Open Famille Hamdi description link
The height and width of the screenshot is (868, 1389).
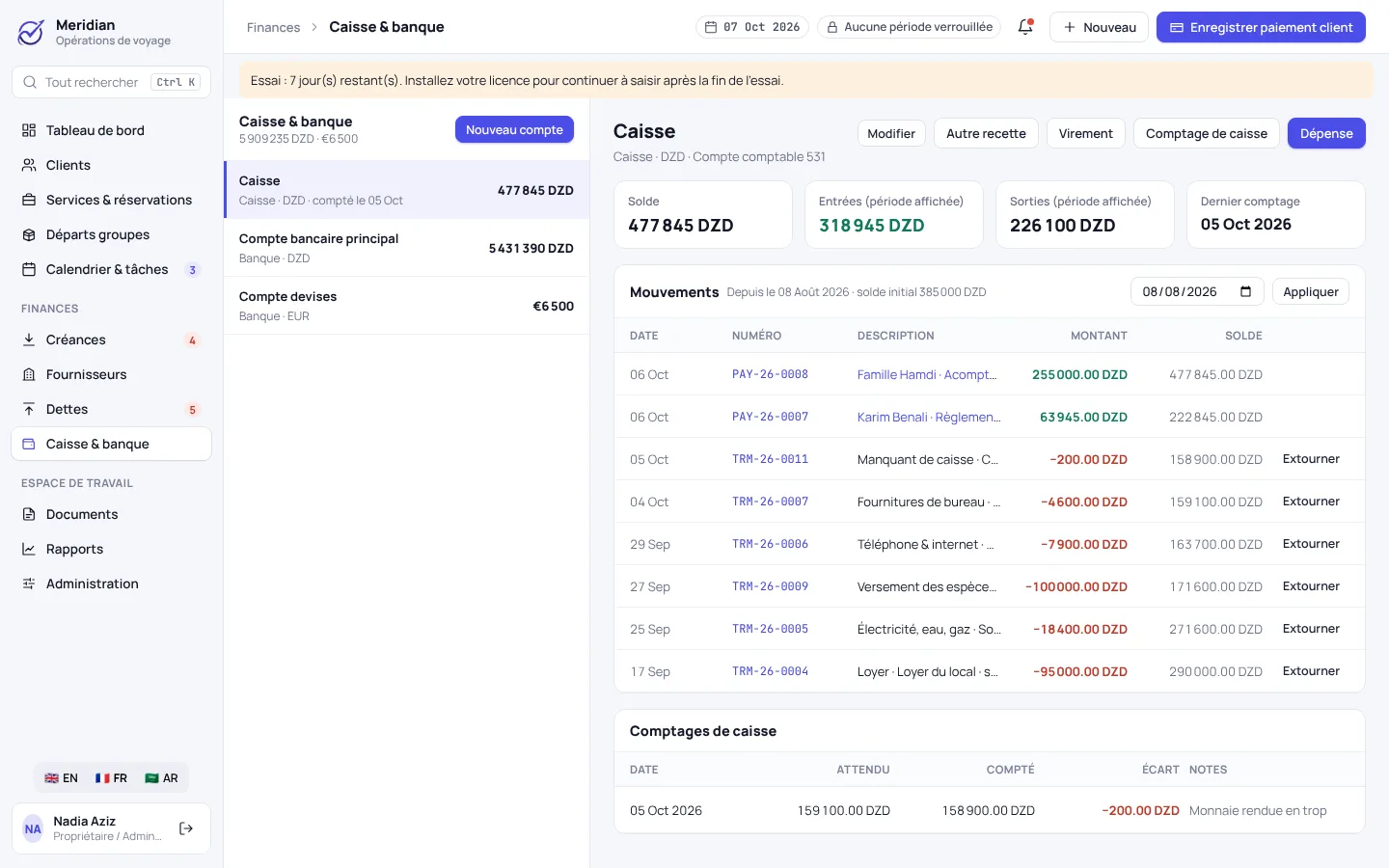click(x=927, y=374)
